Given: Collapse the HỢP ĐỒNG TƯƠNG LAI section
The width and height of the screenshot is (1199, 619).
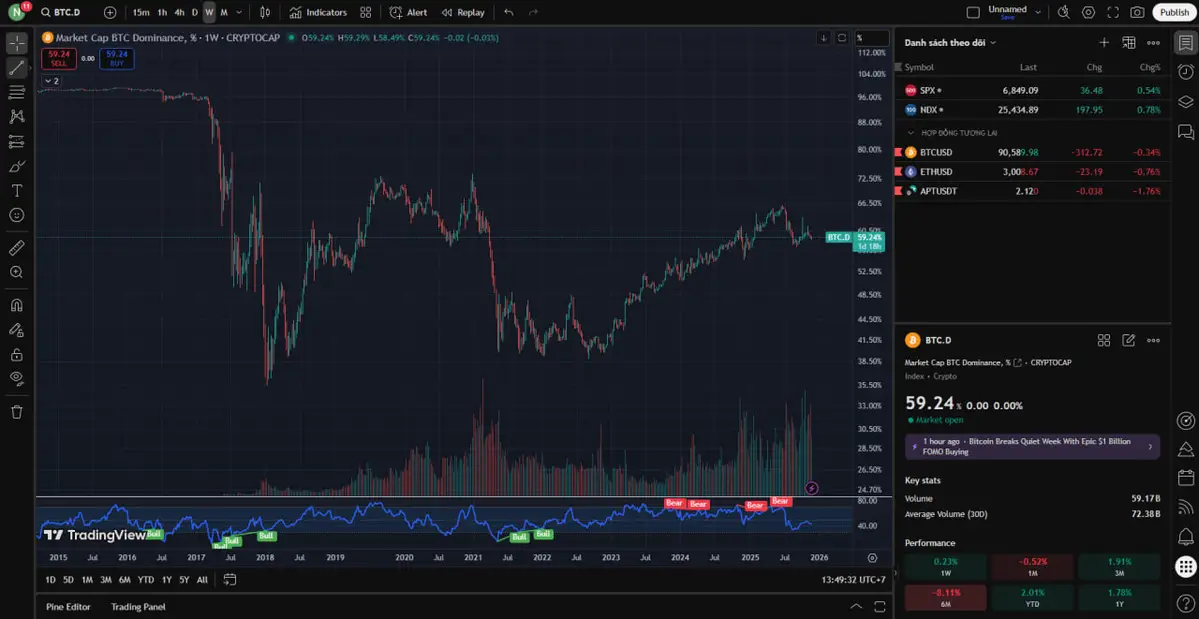Looking at the screenshot, I should pyautogui.click(x=911, y=132).
